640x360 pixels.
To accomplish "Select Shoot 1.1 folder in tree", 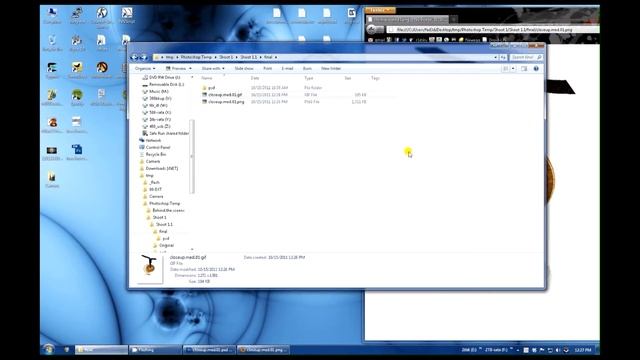I will 161,224.
